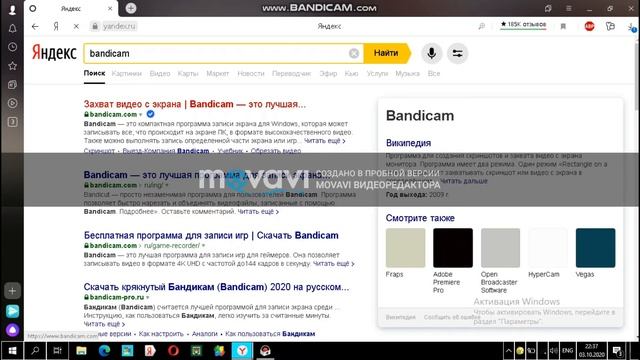Open the Adobe Premiere Pro thumbnail
This screenshot has height=360, width=640.
(x=453, y=248)
